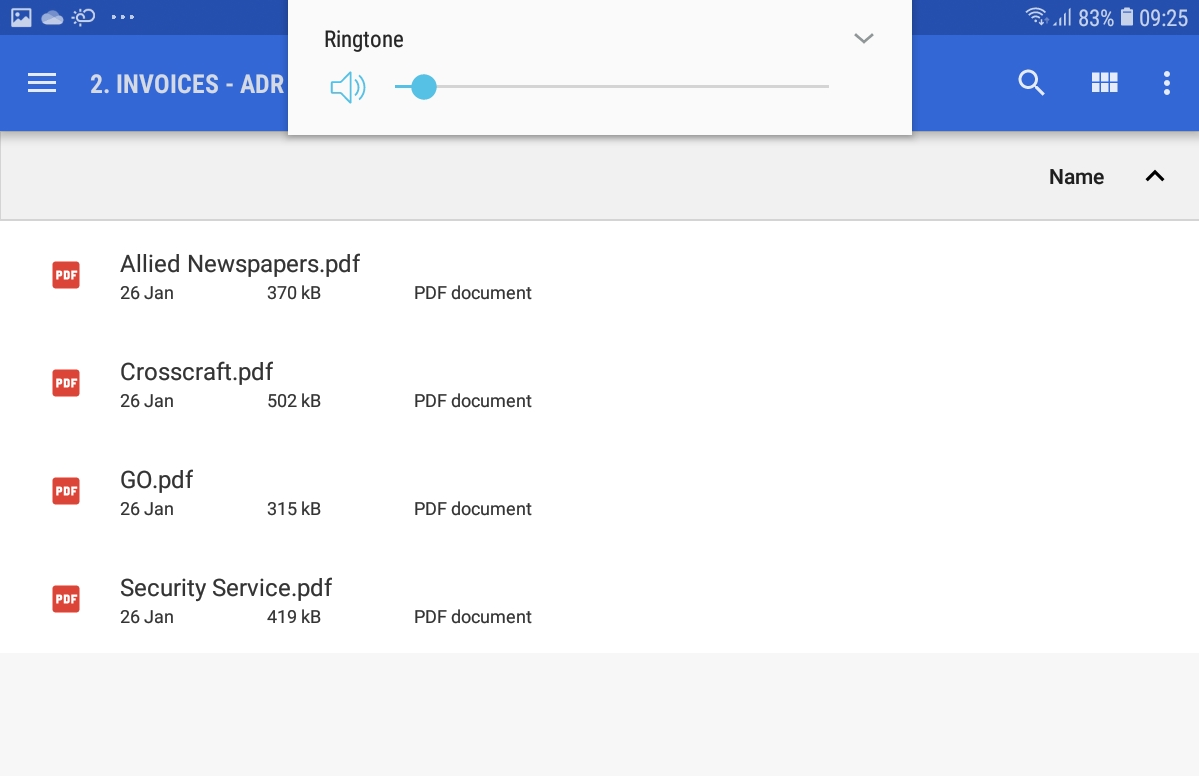Tap PDF icon beside Security Service.pdf
This screenshot has width=1199, height=776.
[x=66, y=599]
